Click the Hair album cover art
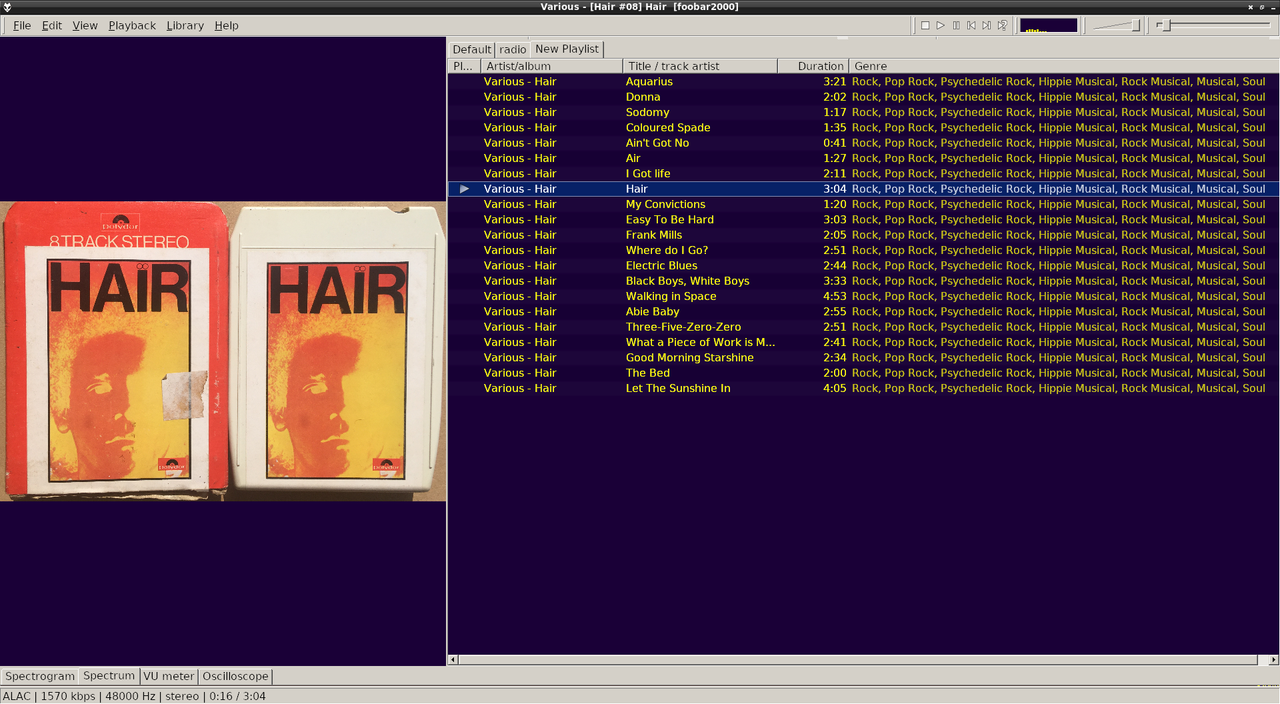Screen dimensions: 1280x704 pyautogui.click(x=223, y=351)
